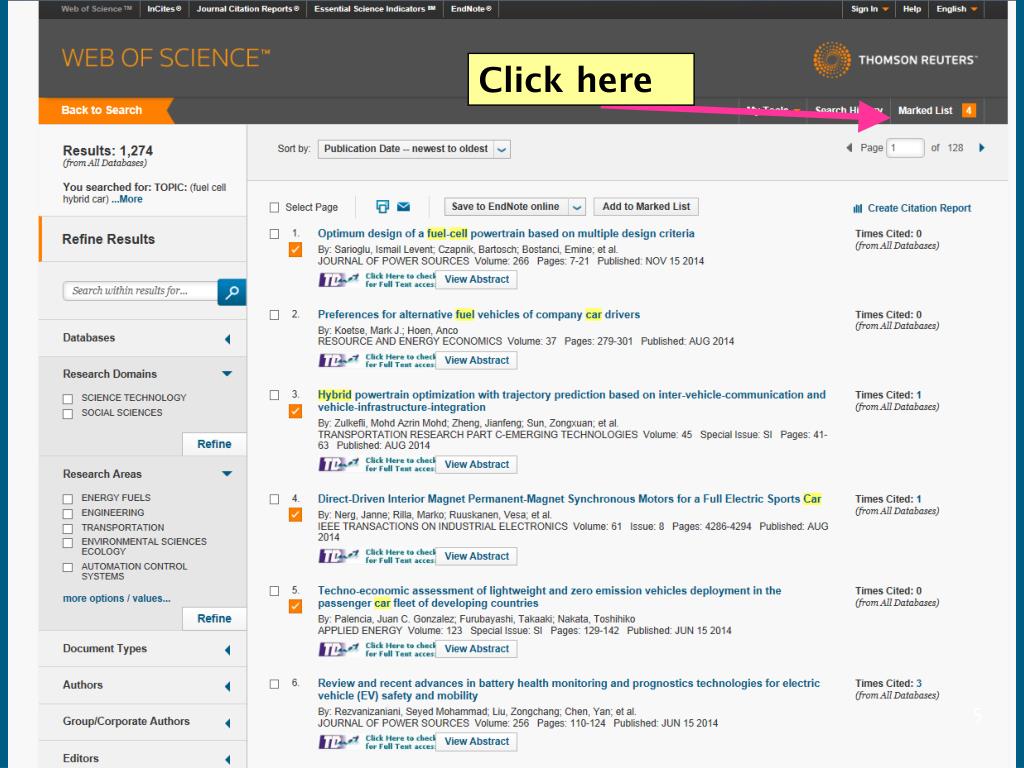Check the box for result 6
The height and width of the screenshot is (768, 1024).
tap(274, 684)
